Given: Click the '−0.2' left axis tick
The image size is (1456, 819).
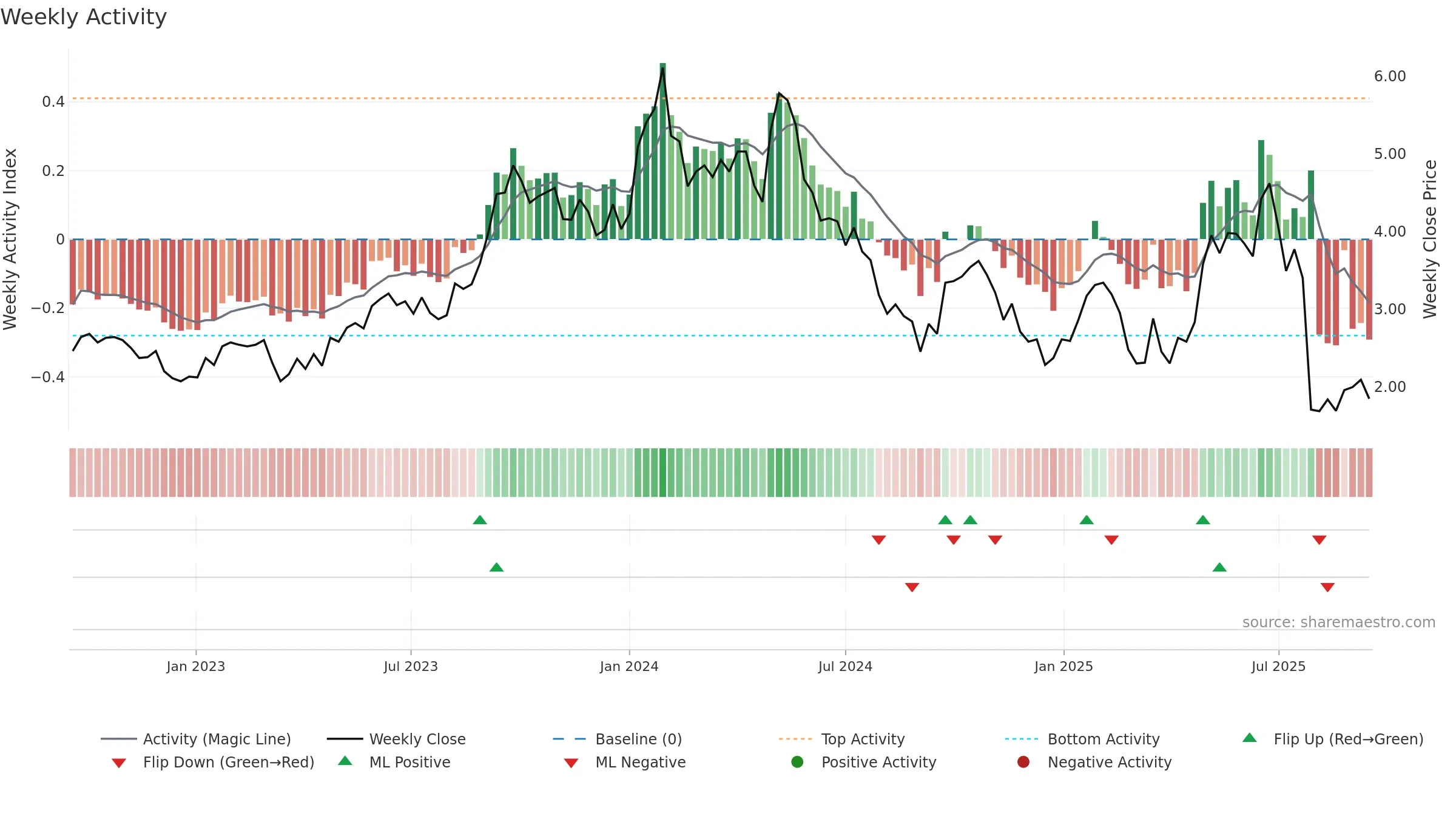Looking at the screenshot, I should tap(48, 308).
